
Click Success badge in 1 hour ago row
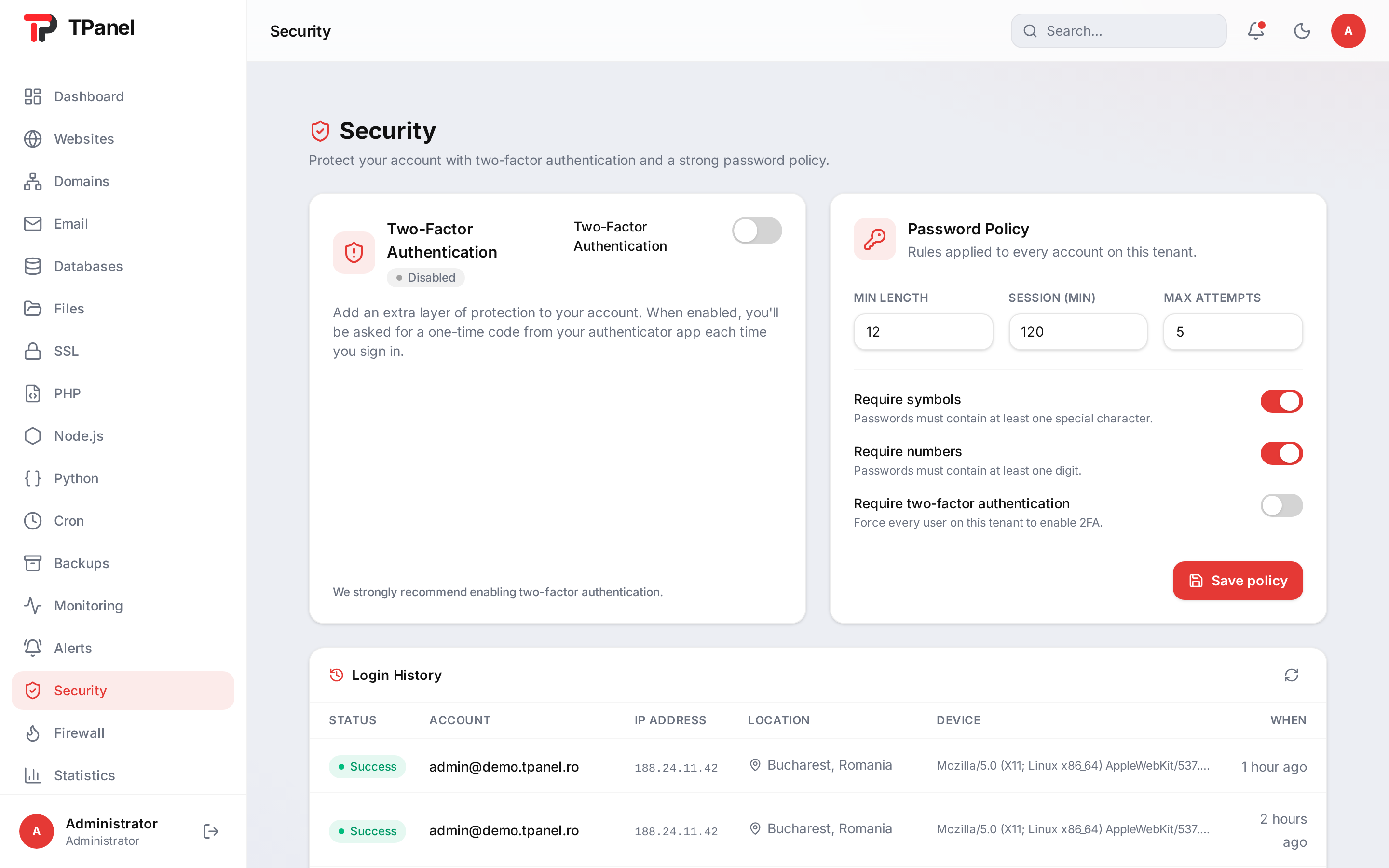(367, 767)
